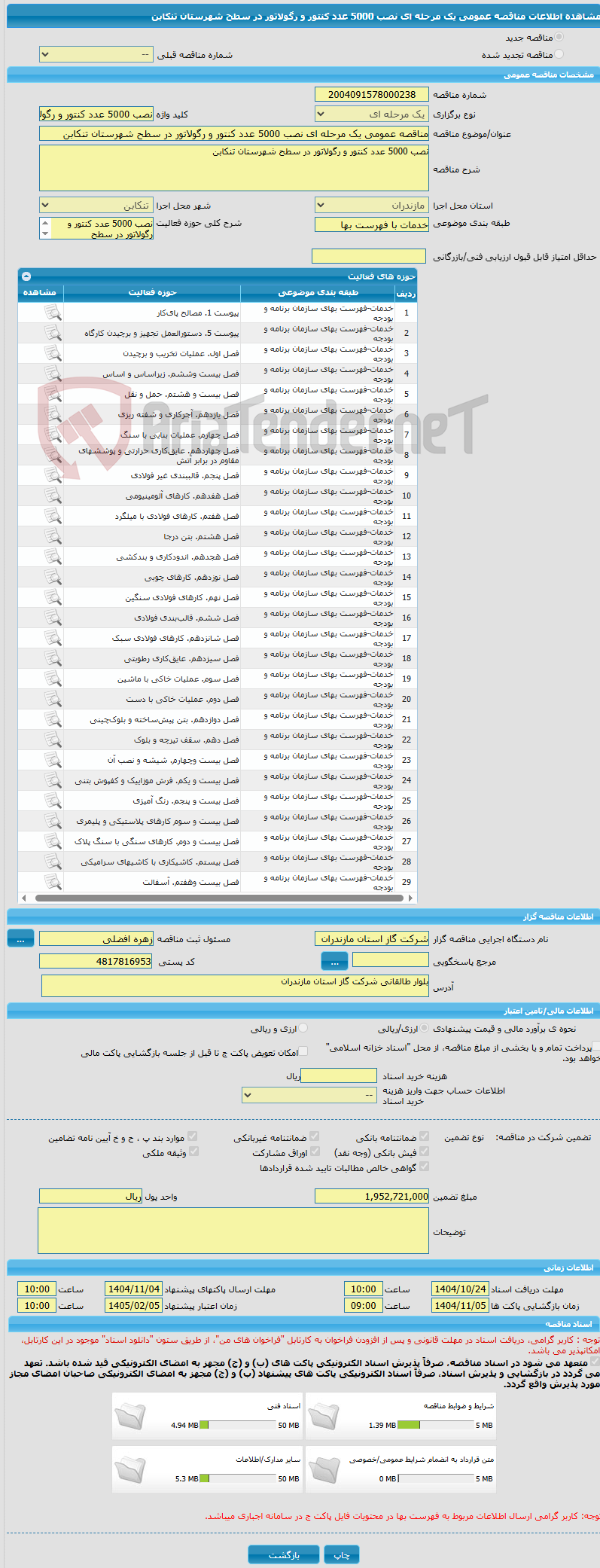600x1568 pixels.
Task: Click the سایر مدارک size progress bar
Action: [239, 1478]
